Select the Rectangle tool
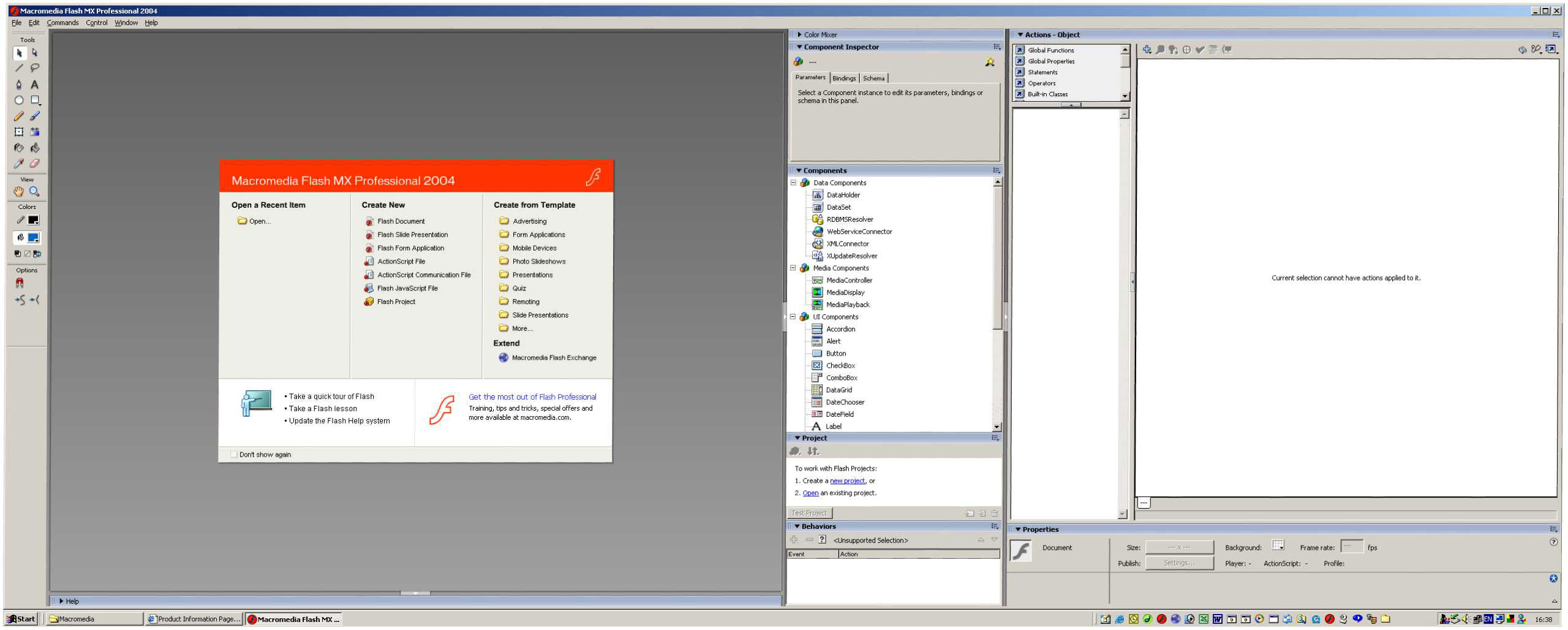The width and height of the screenshot is (1568, 630). tap(35, 101)
